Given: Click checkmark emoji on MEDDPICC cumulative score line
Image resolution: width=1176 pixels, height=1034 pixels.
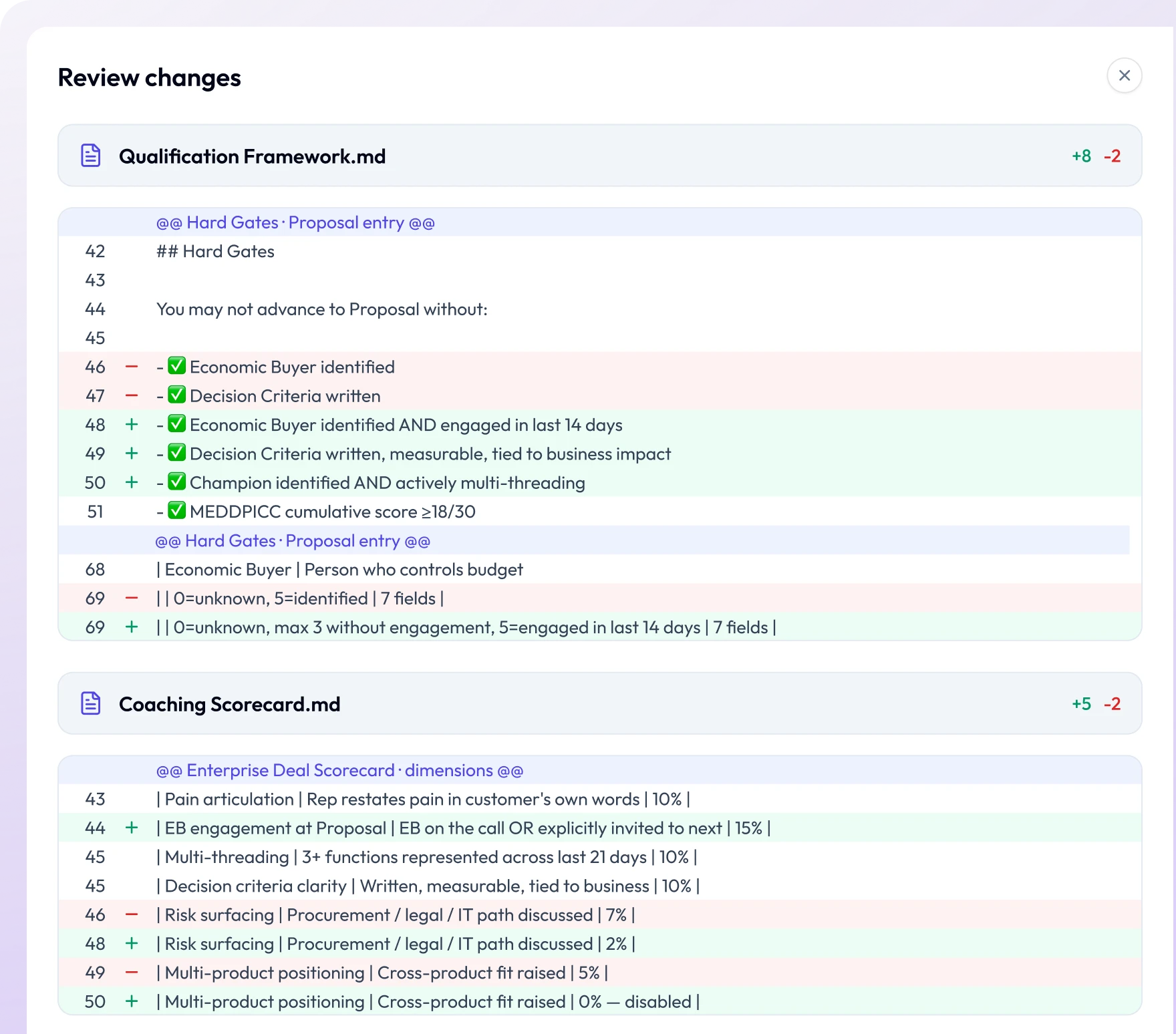Looking at the screenshot, I should click(x=176, y=510).
